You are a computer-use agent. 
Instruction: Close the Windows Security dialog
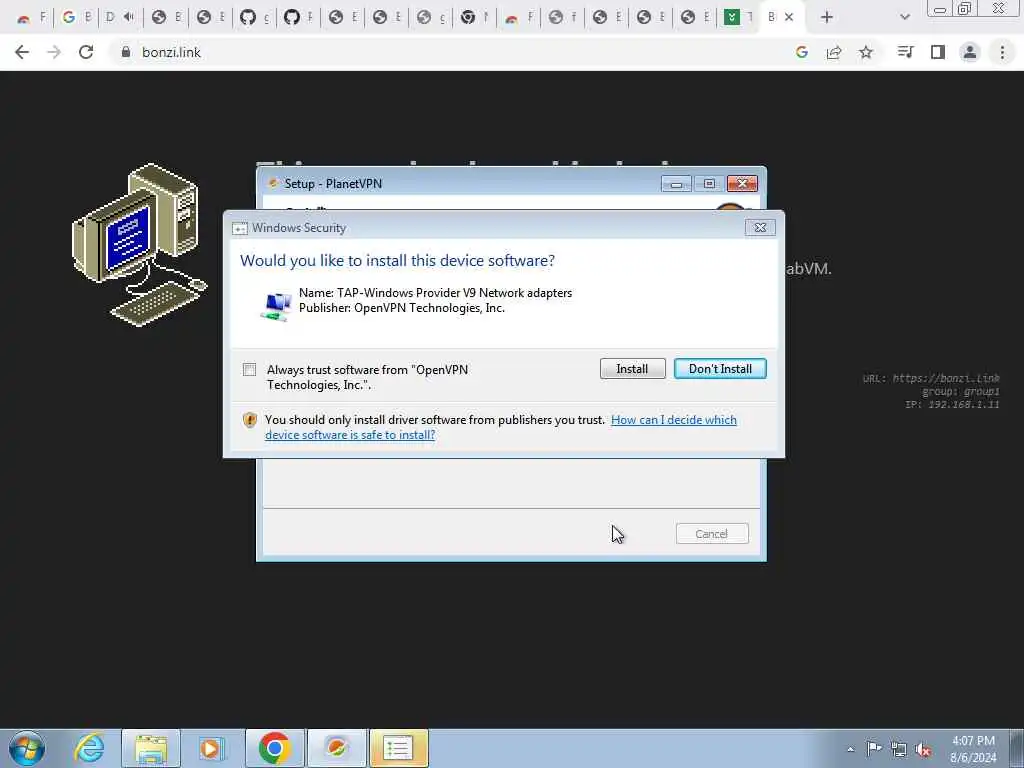(760, 227)
